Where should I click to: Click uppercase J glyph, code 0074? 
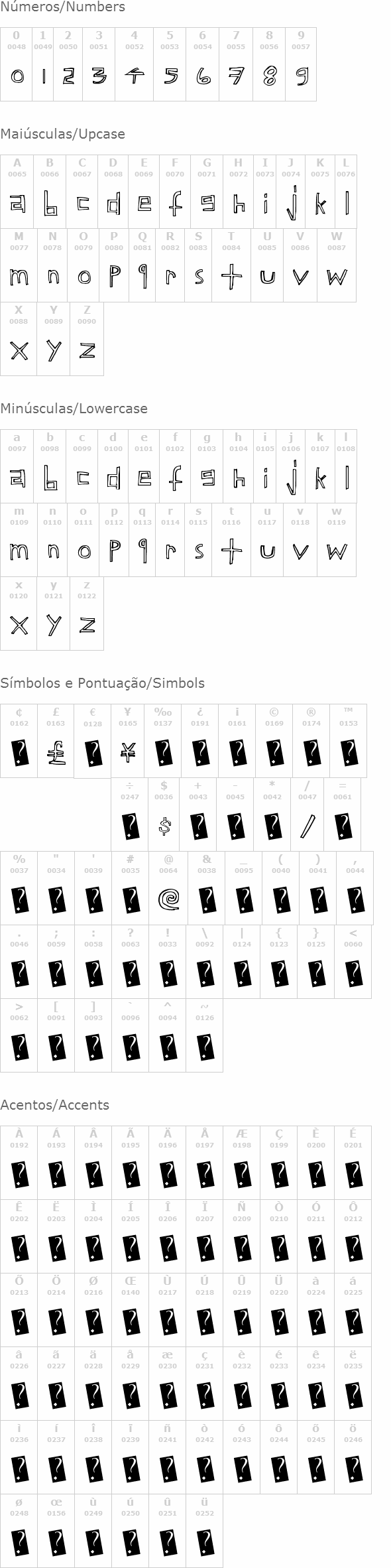pos(291,192)
